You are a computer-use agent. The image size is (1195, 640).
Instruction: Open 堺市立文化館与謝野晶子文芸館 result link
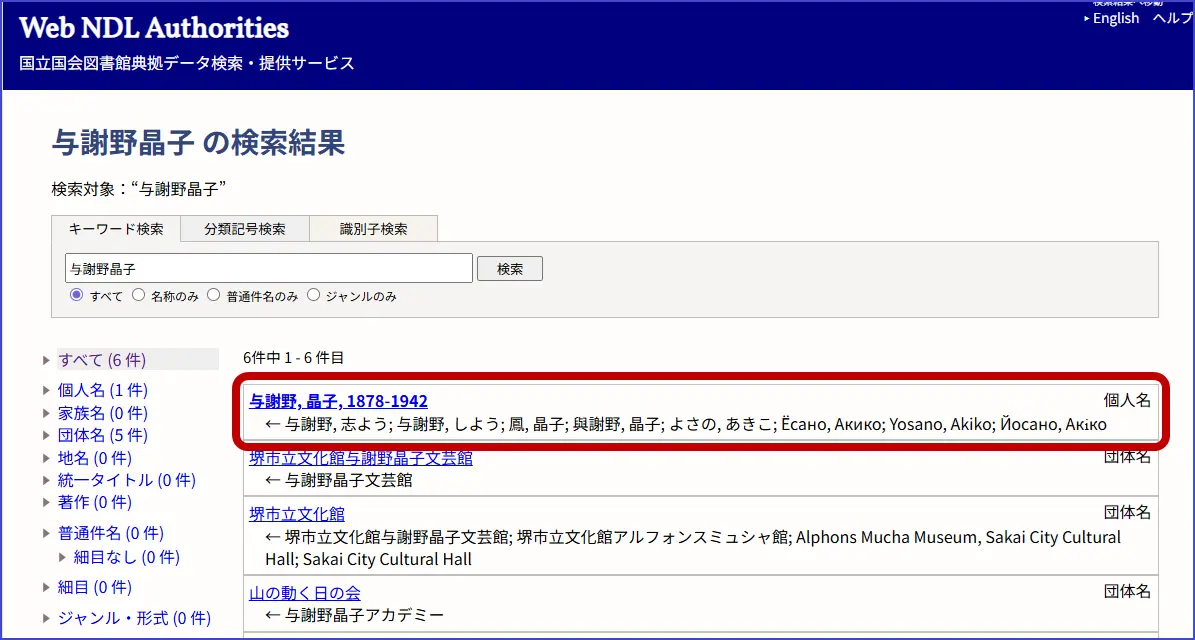[360, 458]
